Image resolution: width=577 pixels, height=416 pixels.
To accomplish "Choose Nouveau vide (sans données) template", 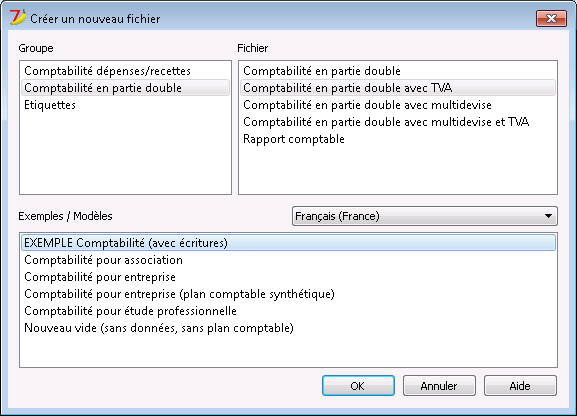I will tap(288, 328).
